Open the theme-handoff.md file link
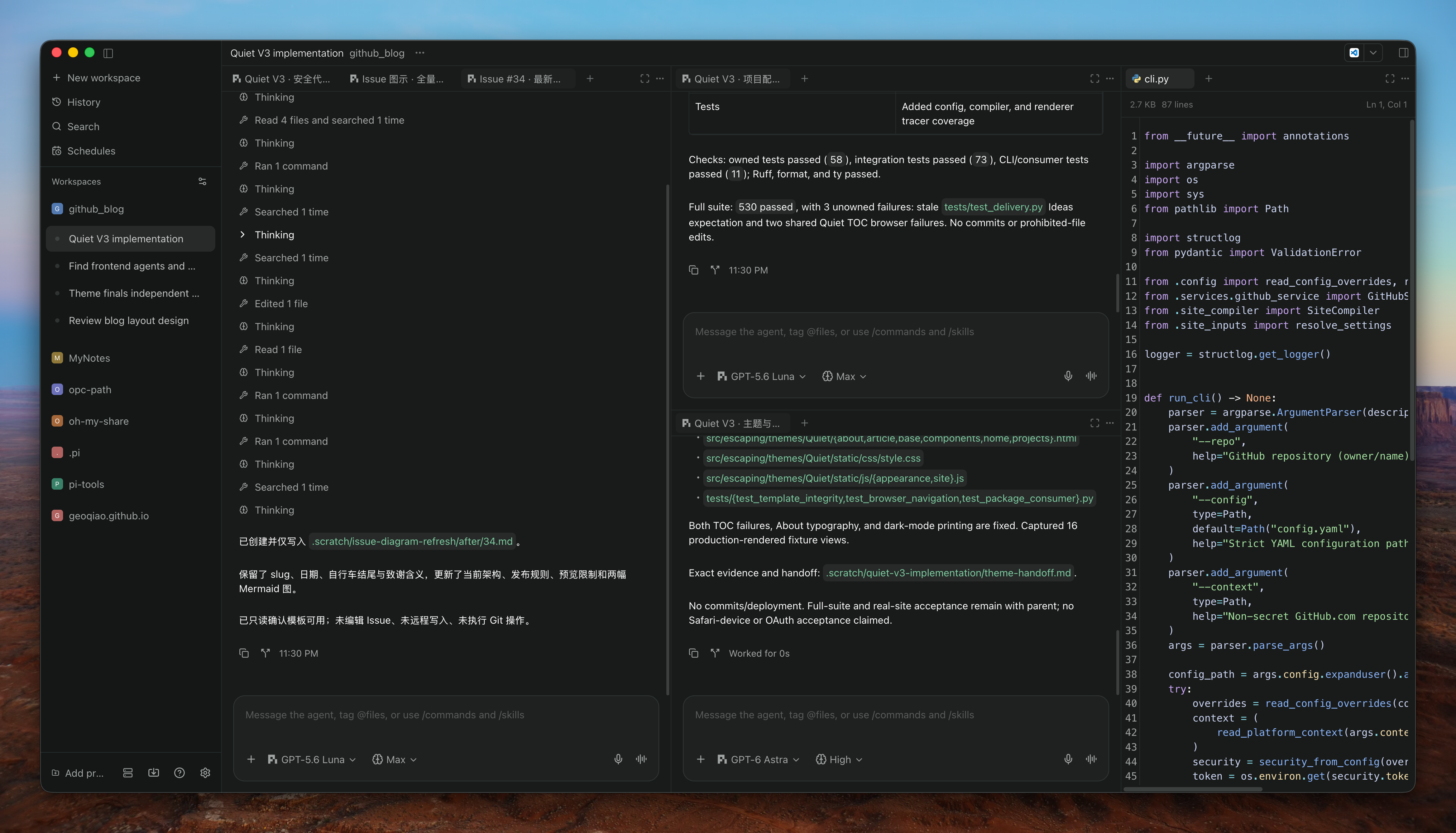The image size is (1456, 833). (949, 573)
